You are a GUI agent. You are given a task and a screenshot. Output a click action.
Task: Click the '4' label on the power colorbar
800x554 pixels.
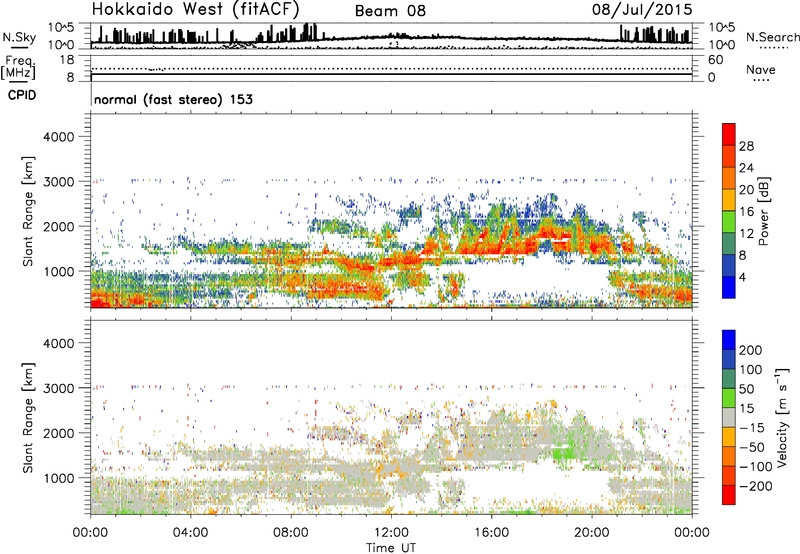click(x=743, y=277)
